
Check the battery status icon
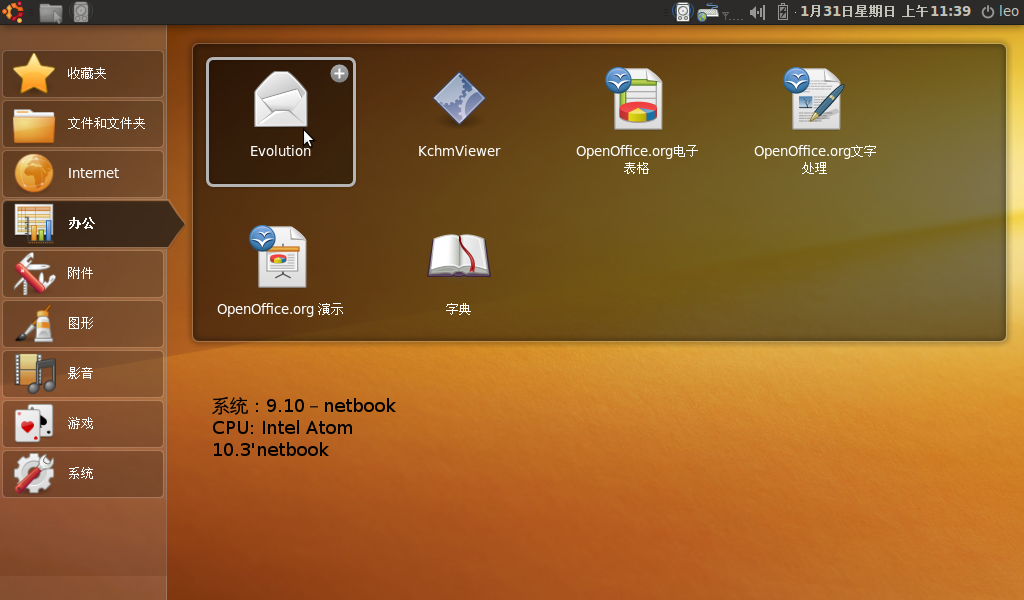pyautogui.click(x=782, y=12)
